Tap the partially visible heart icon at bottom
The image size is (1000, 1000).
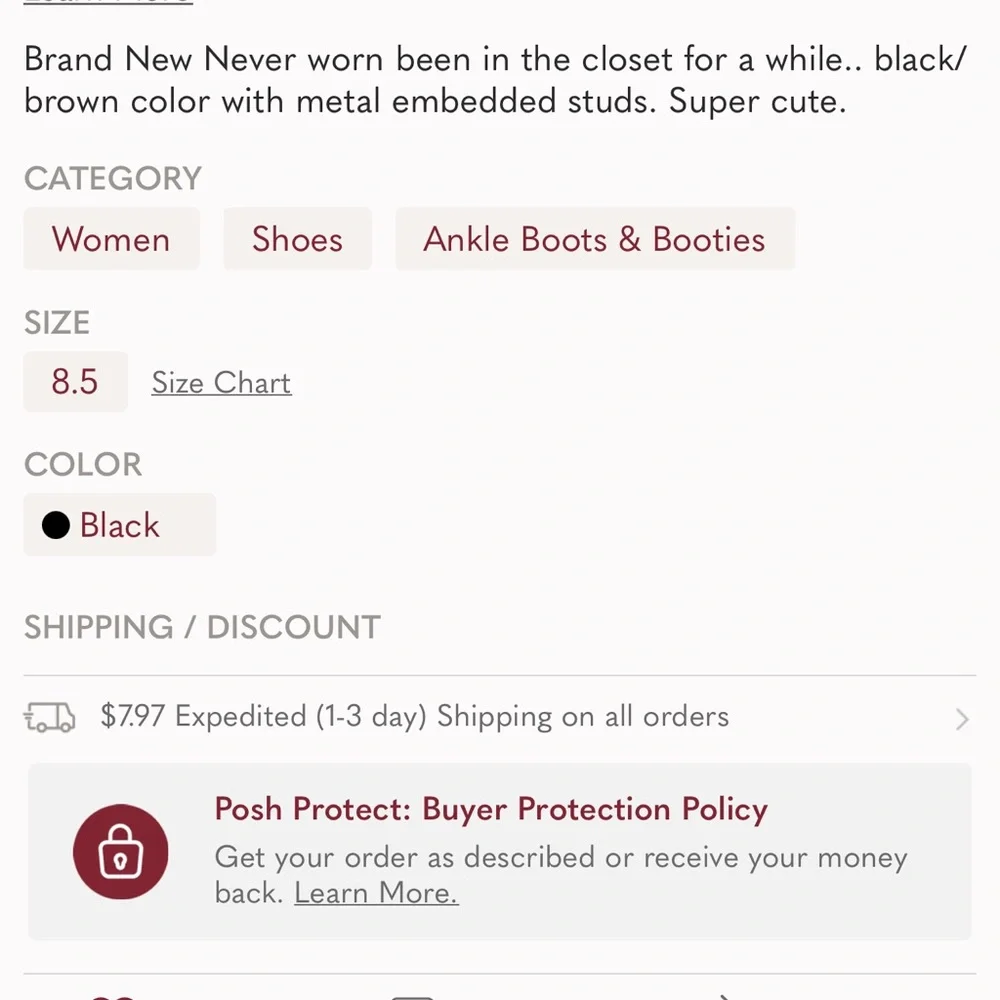[112, 995]
